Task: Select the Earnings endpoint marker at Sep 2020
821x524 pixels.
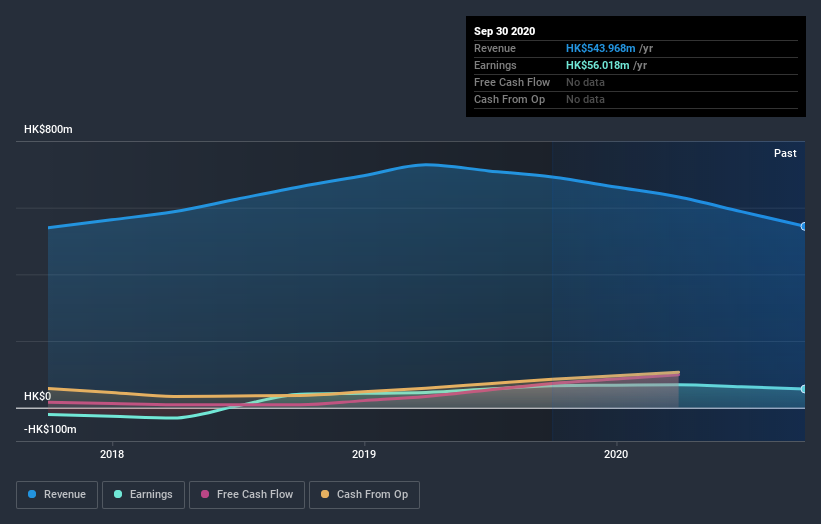Action: tap(803, 389)
